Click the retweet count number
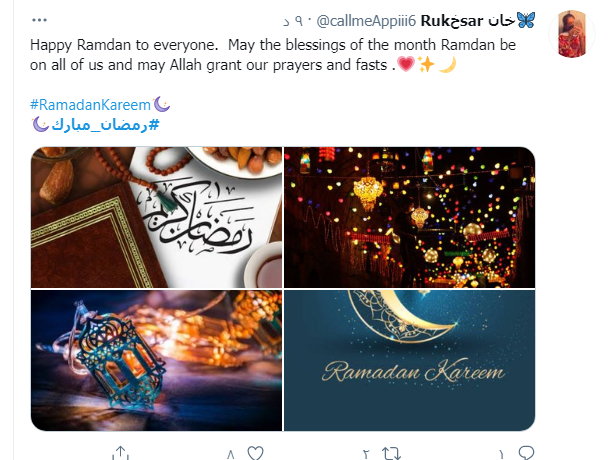The width and height of the screenshot is (612, 460). [366, 454]
